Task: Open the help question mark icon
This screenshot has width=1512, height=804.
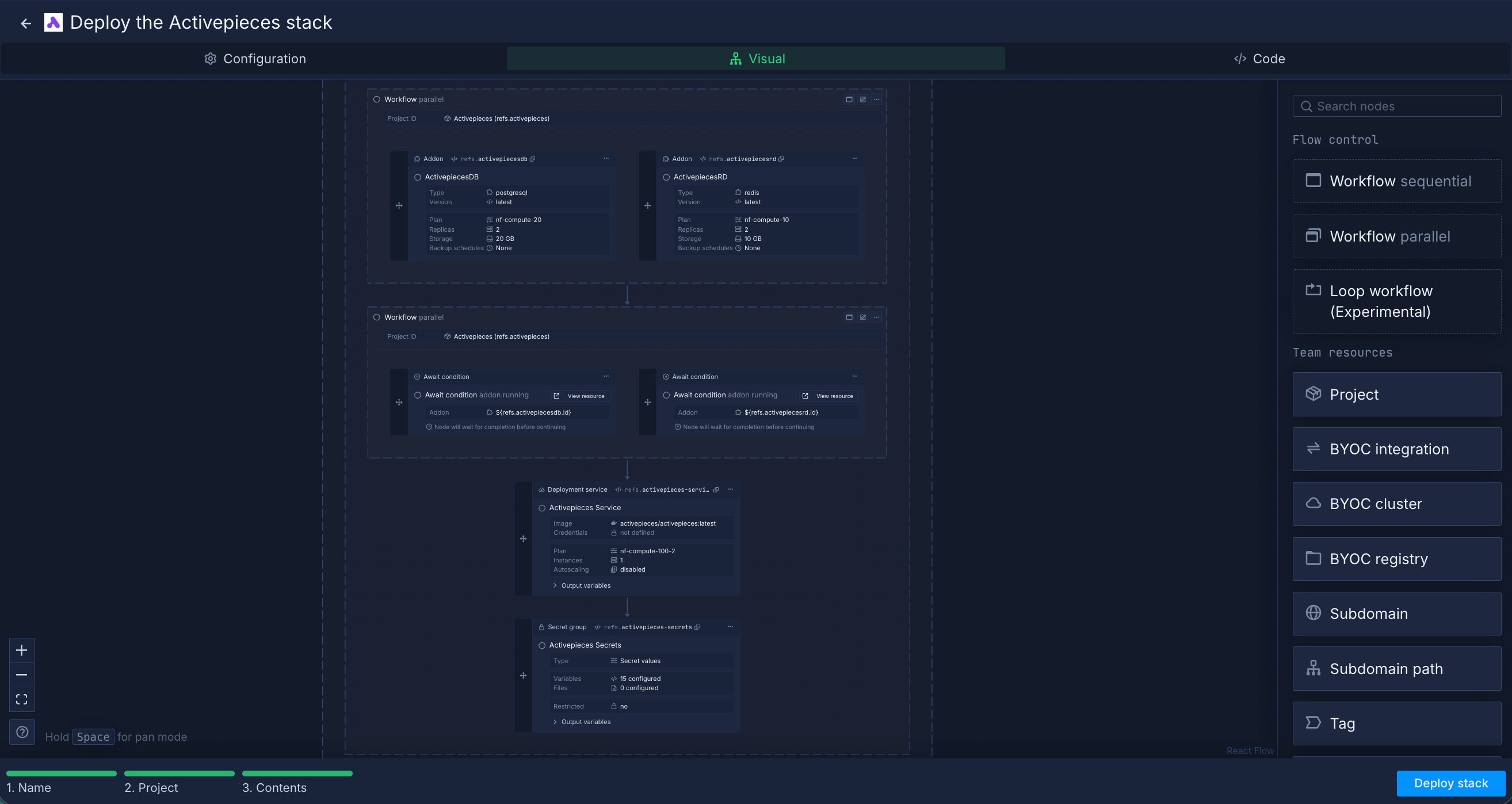Action: point(22,732)
